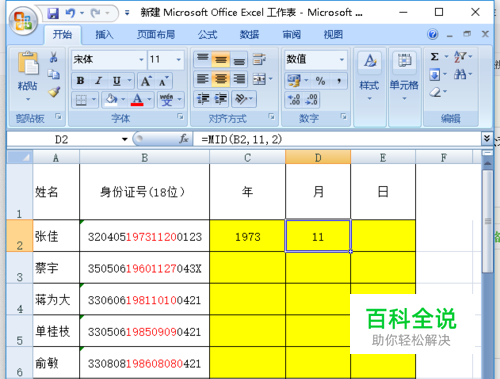The height and width of the screenshot is (379, 500).
Task: Paste clipboard contents with 粘贴
Action: [x=28, y=77]
